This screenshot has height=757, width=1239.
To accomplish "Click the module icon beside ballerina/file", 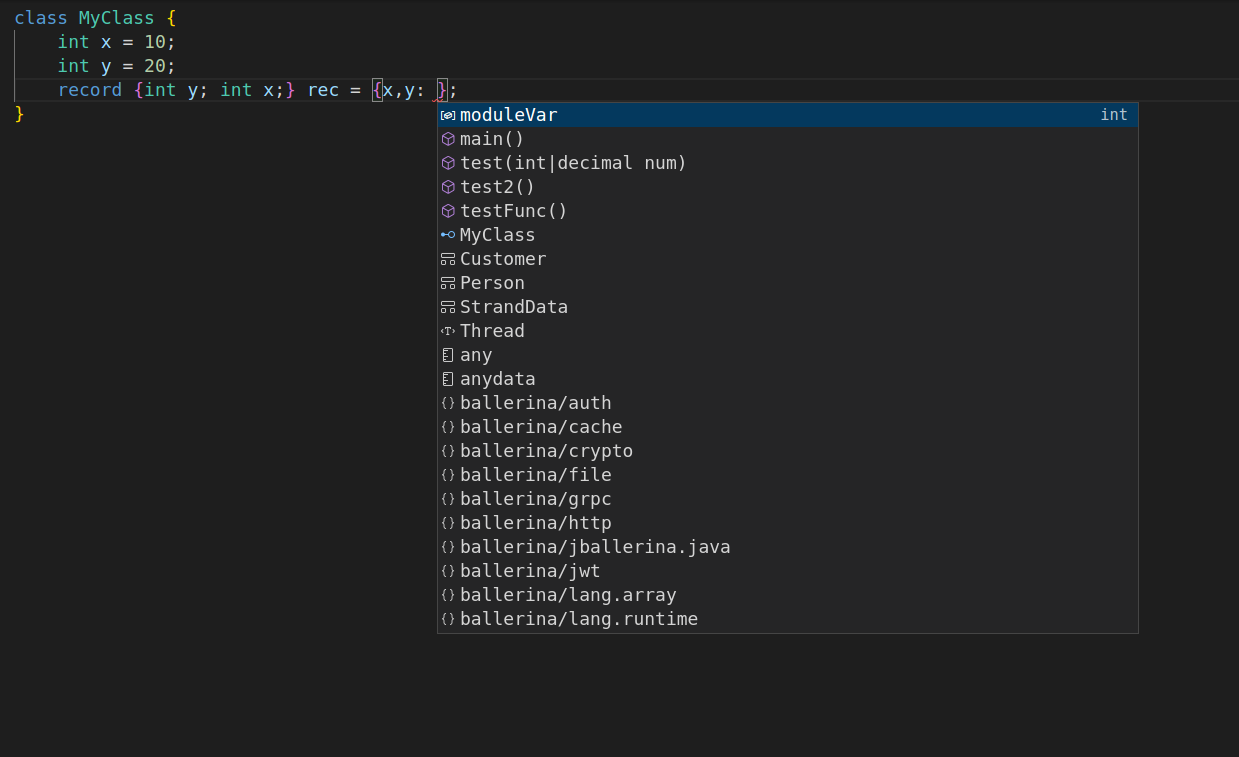I will tap(448, 475).
